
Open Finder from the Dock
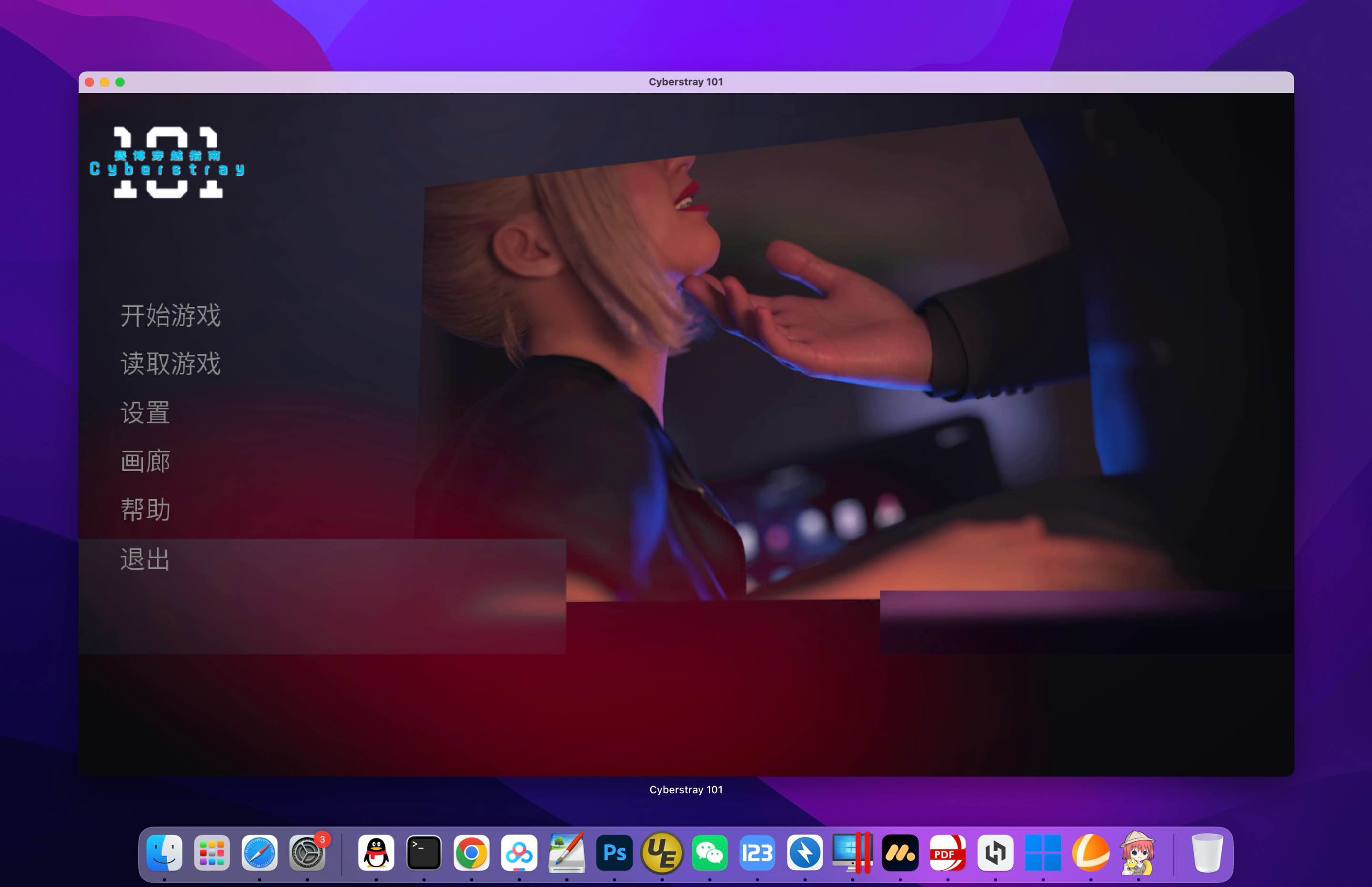tap(164, 852)
